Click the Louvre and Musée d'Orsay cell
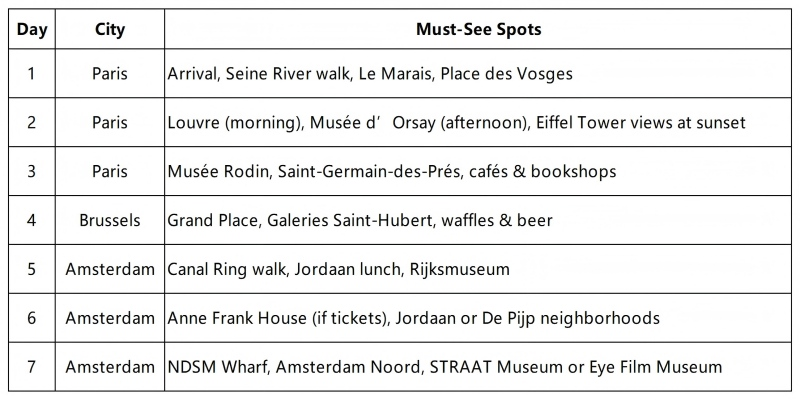800x400 pixels. tap(456, 122)
